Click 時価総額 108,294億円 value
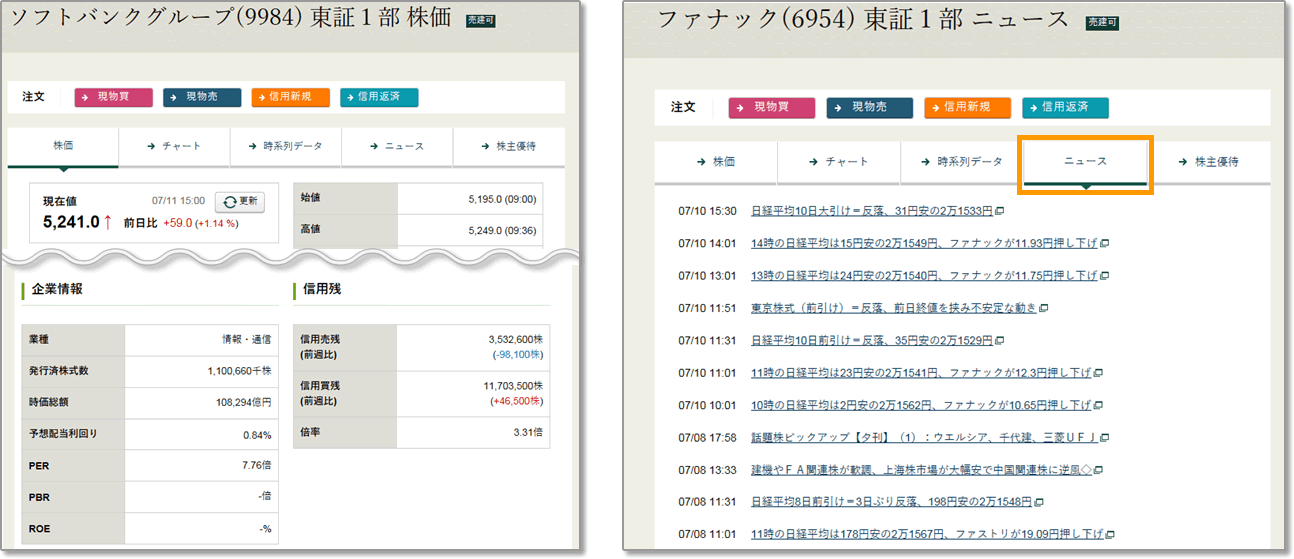The height and width of the screenshot is (559, 1294). coord(243,402)
